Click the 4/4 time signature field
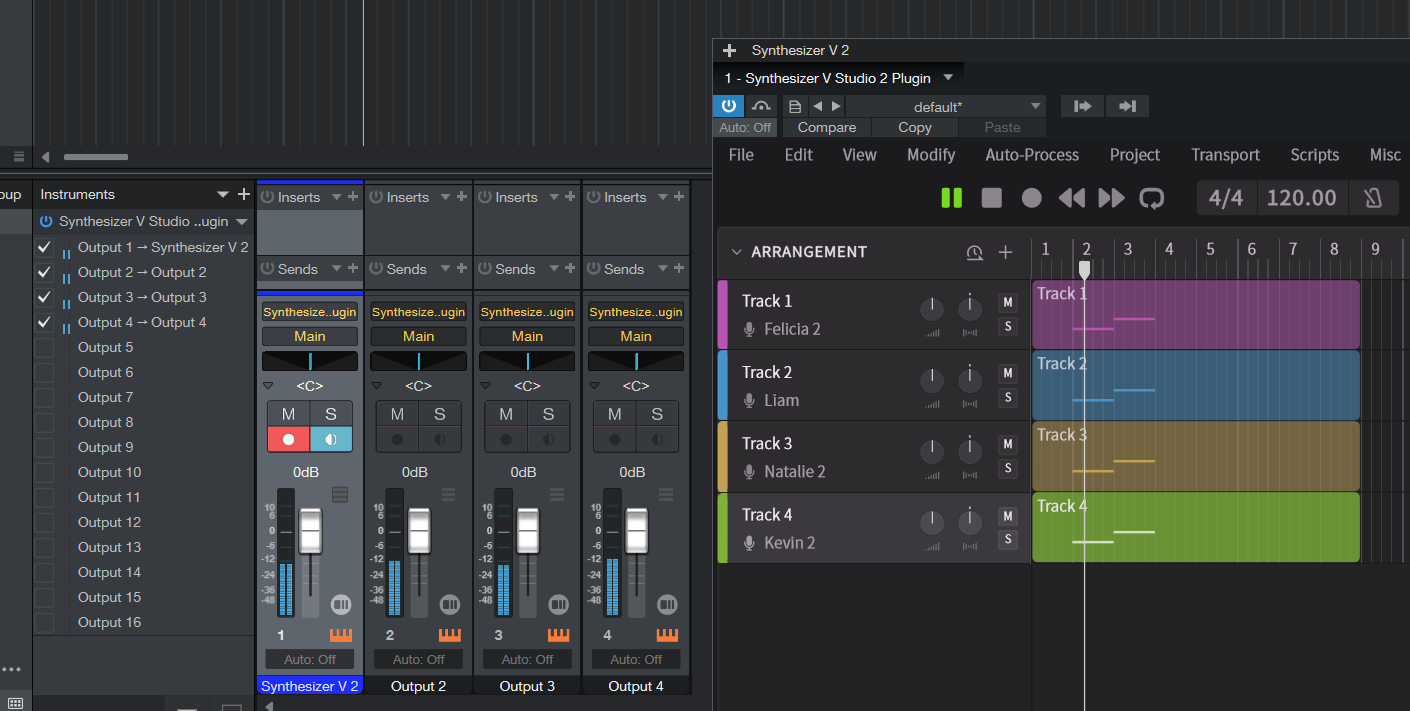Screen dimensions: 1410x711 tap(1226, 198)
